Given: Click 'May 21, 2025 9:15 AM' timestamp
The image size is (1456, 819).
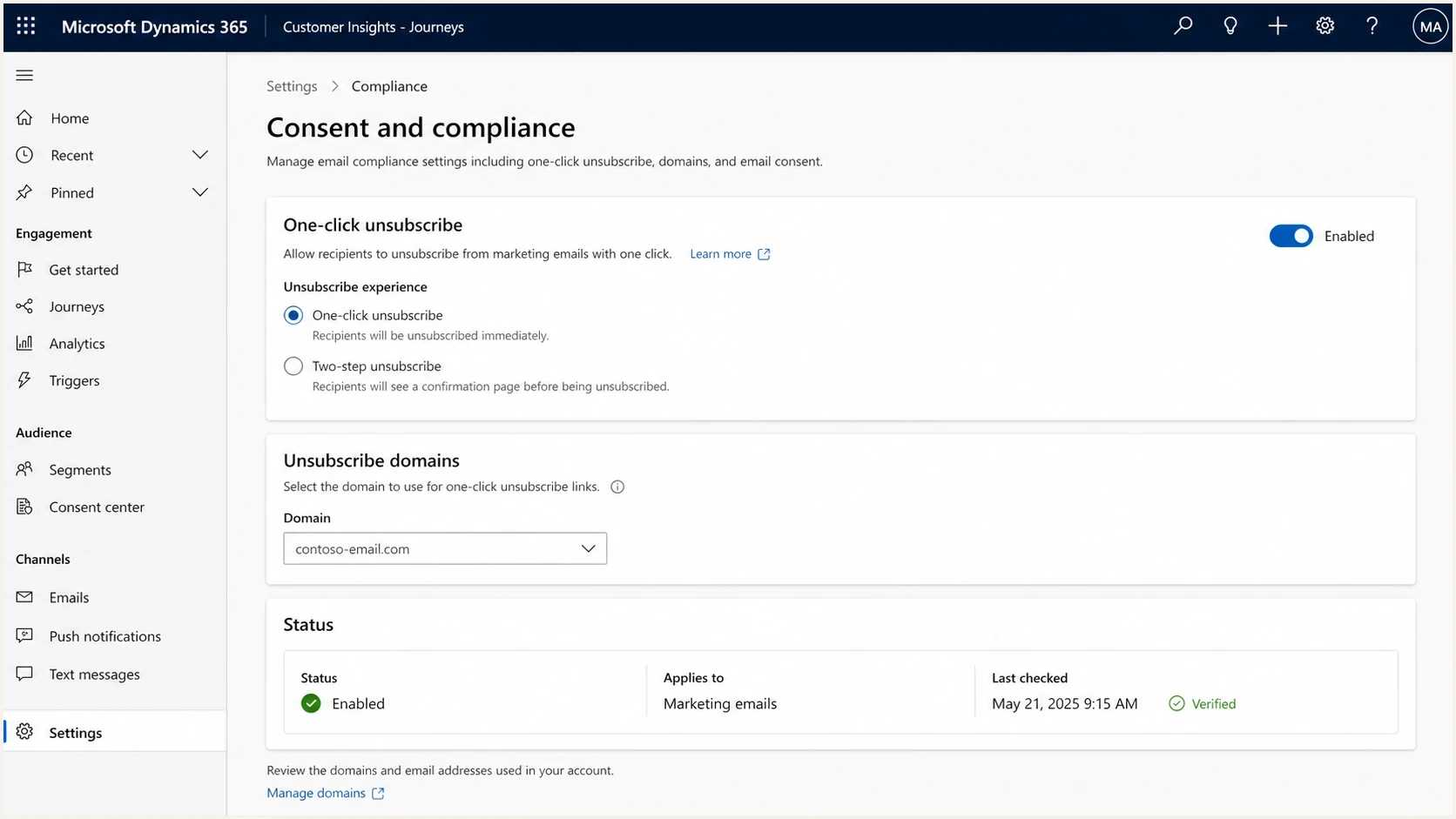Looking at the screenshot, I should pyautogui.click(x=1064, y=703).
